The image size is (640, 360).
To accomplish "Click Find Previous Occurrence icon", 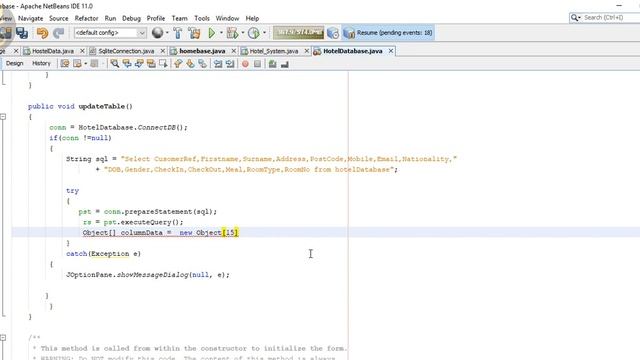I will coord(127,64).
